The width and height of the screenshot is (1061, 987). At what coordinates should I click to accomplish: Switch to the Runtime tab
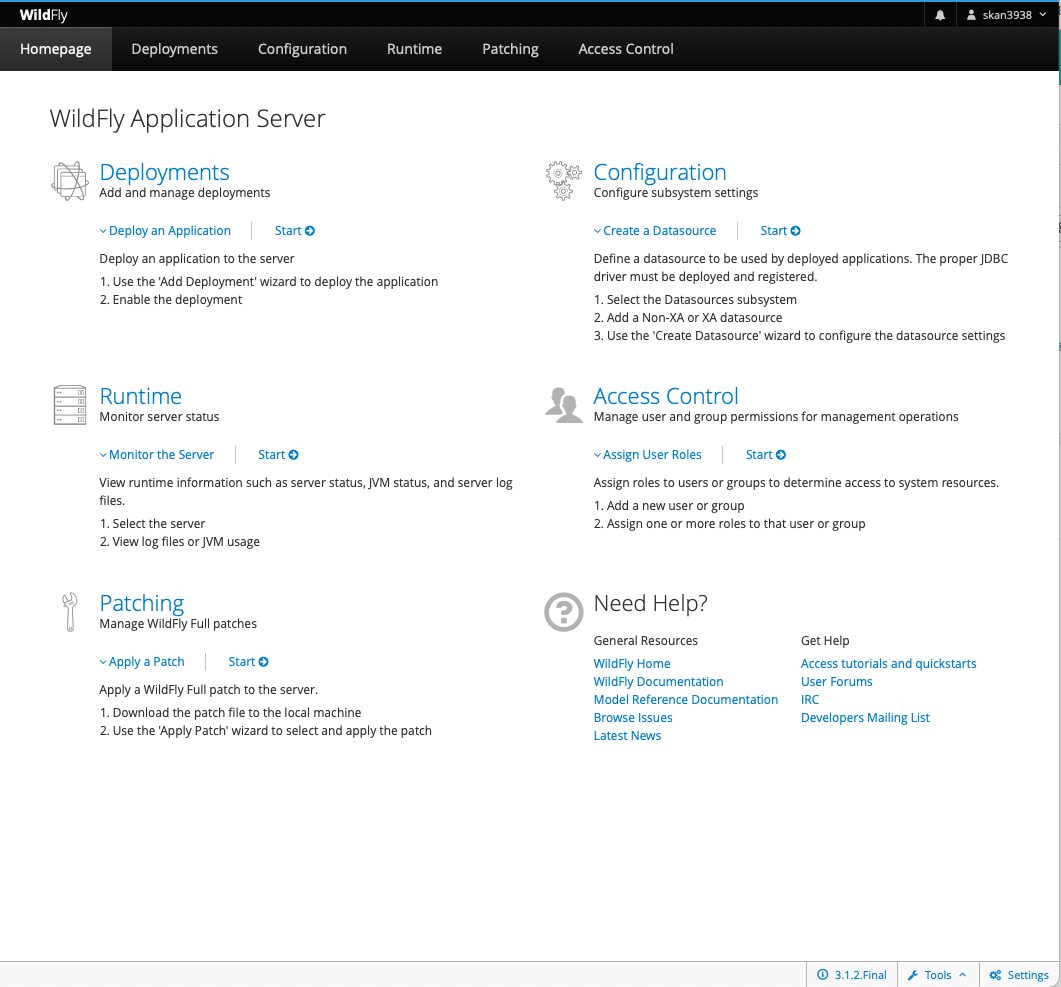pos(414,49)
